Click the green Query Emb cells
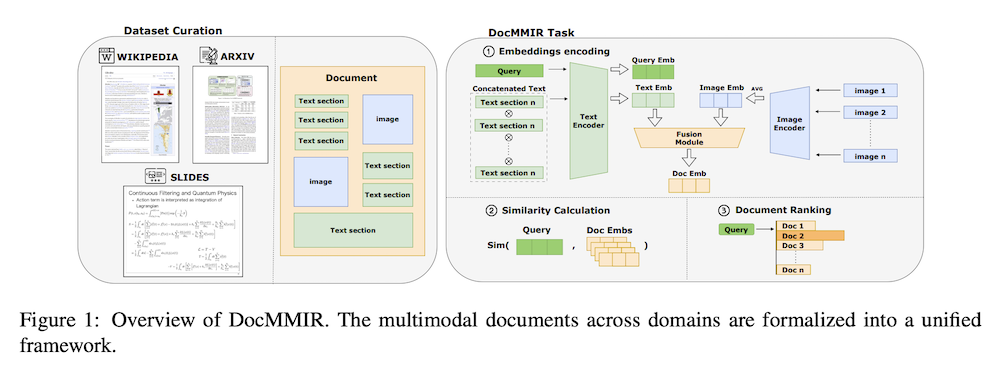This screenshot has height=368, width=1000. tap(652, 72)
